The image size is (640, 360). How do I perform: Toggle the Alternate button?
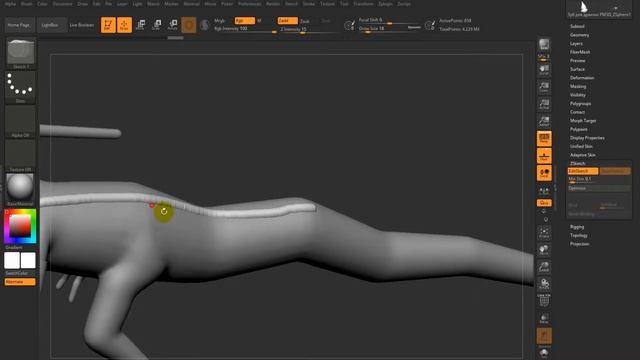[x=20, y=282]
